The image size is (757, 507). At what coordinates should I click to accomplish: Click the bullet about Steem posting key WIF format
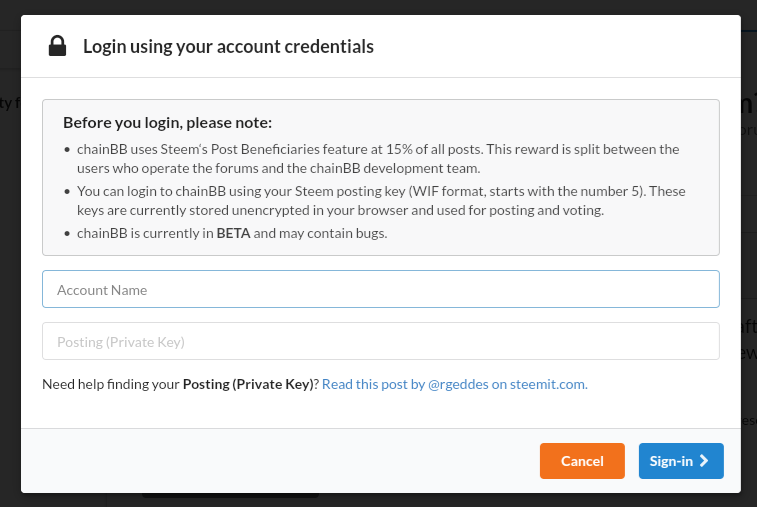[381, 201]
